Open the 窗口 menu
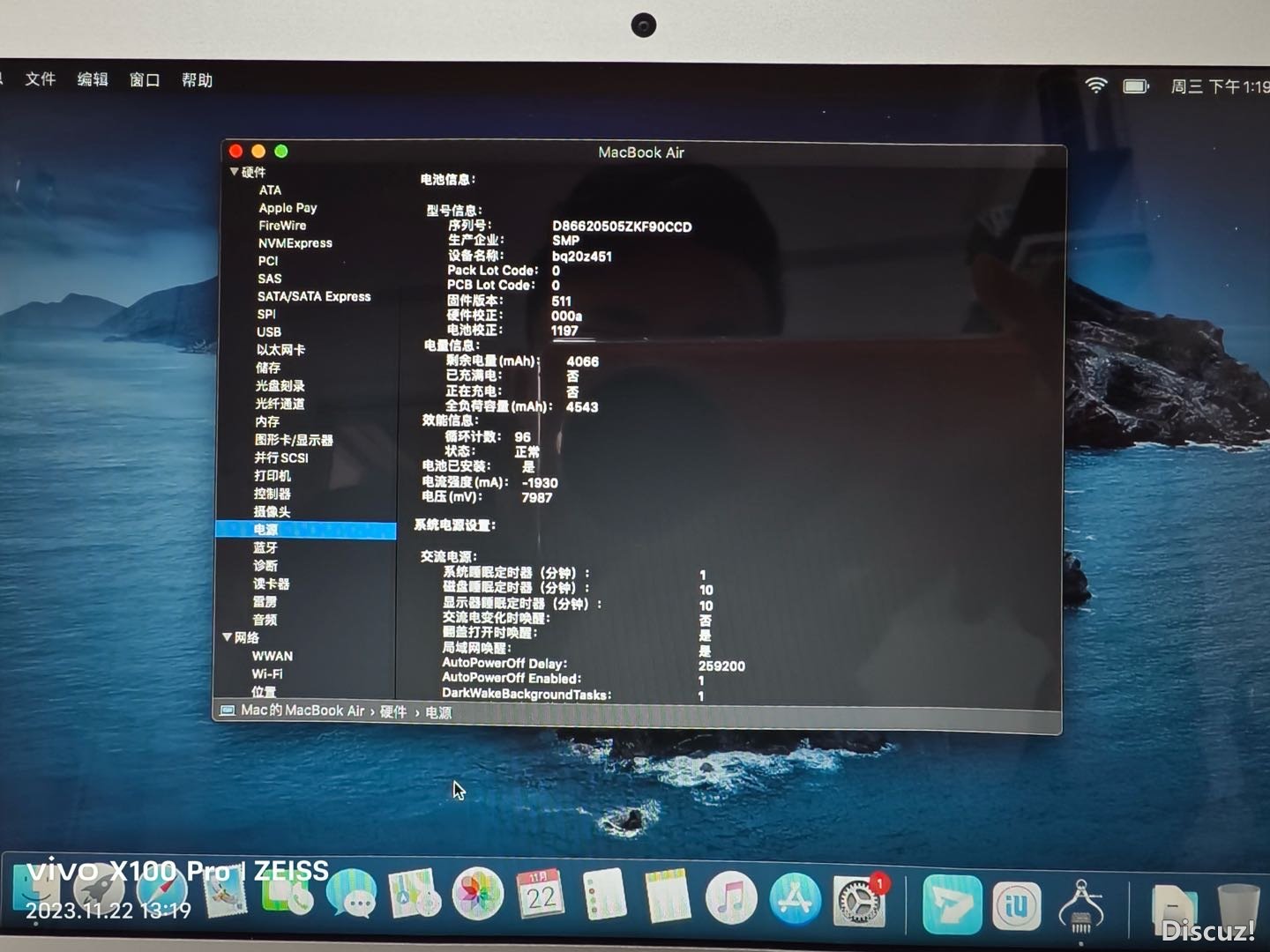This screenshot has height=952, width=1270. click(145, 80)
